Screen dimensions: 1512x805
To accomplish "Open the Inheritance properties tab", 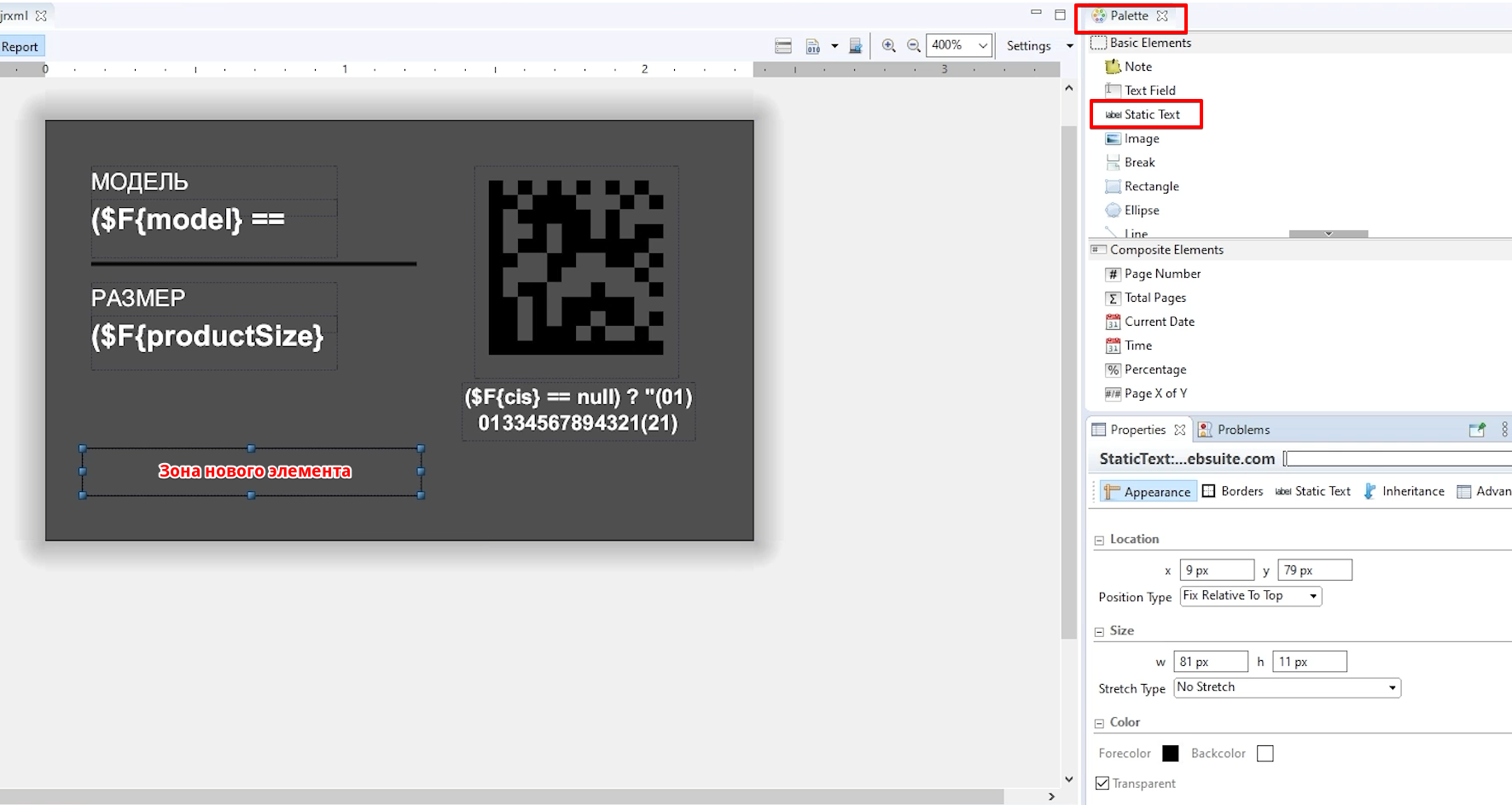I will 1404,491.
